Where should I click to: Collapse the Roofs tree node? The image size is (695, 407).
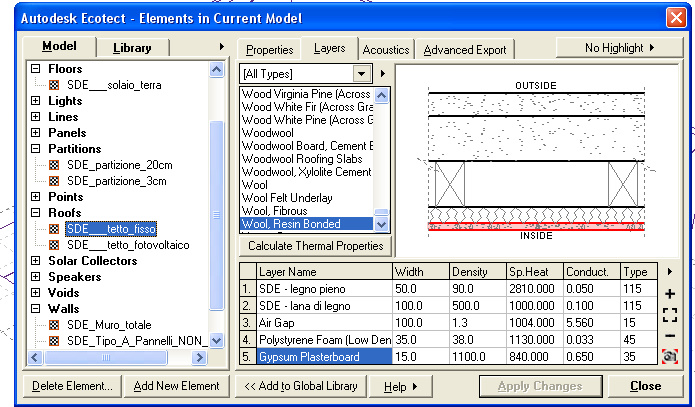tap(35, 212)
